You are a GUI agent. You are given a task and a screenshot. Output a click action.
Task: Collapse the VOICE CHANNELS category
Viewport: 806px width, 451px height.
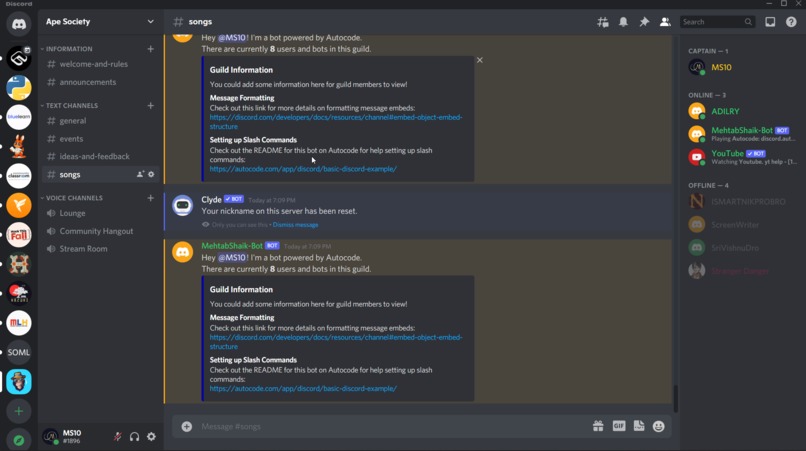click(x=74, y=198)
